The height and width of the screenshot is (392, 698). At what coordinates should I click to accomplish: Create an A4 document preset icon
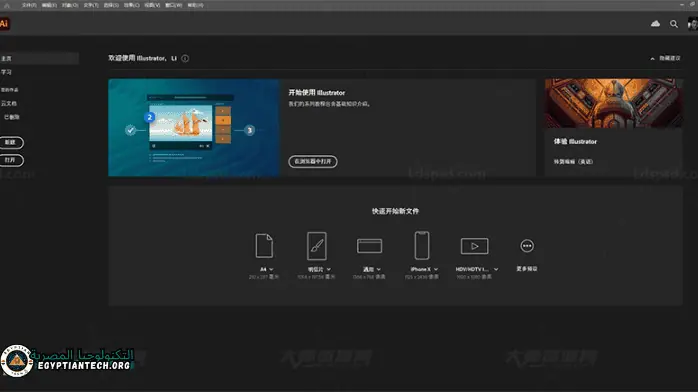[264, 246]
